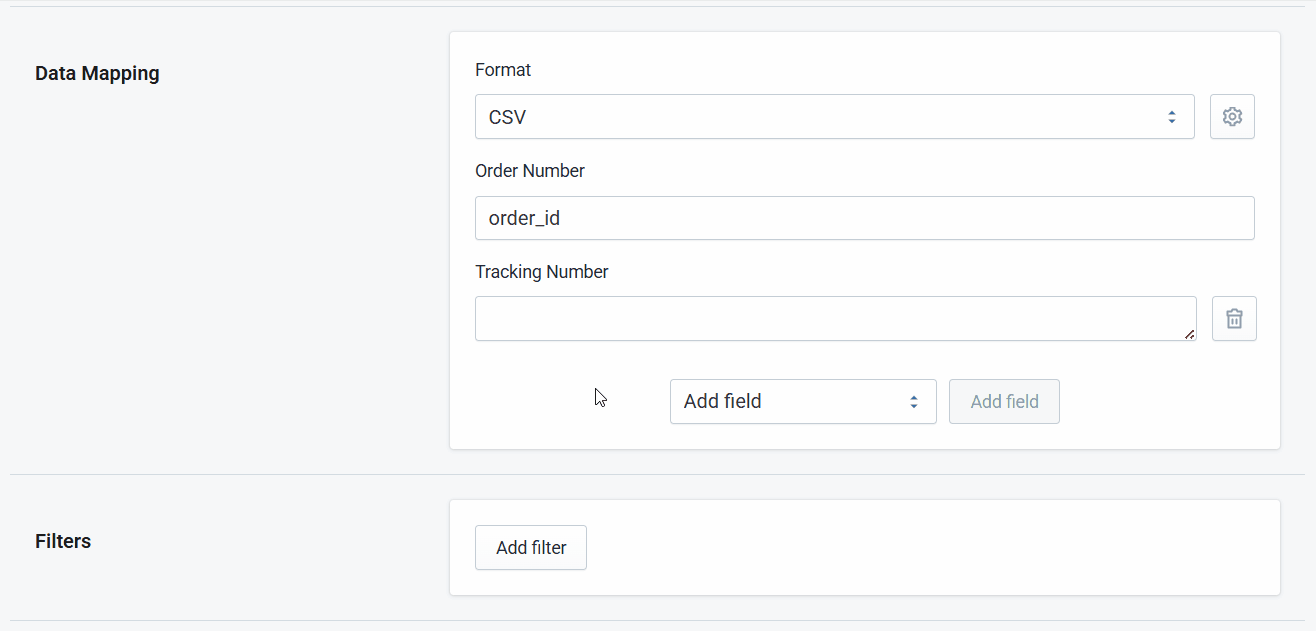
Task: Click the Data Mapping section heading
Action: click(97, 73)
